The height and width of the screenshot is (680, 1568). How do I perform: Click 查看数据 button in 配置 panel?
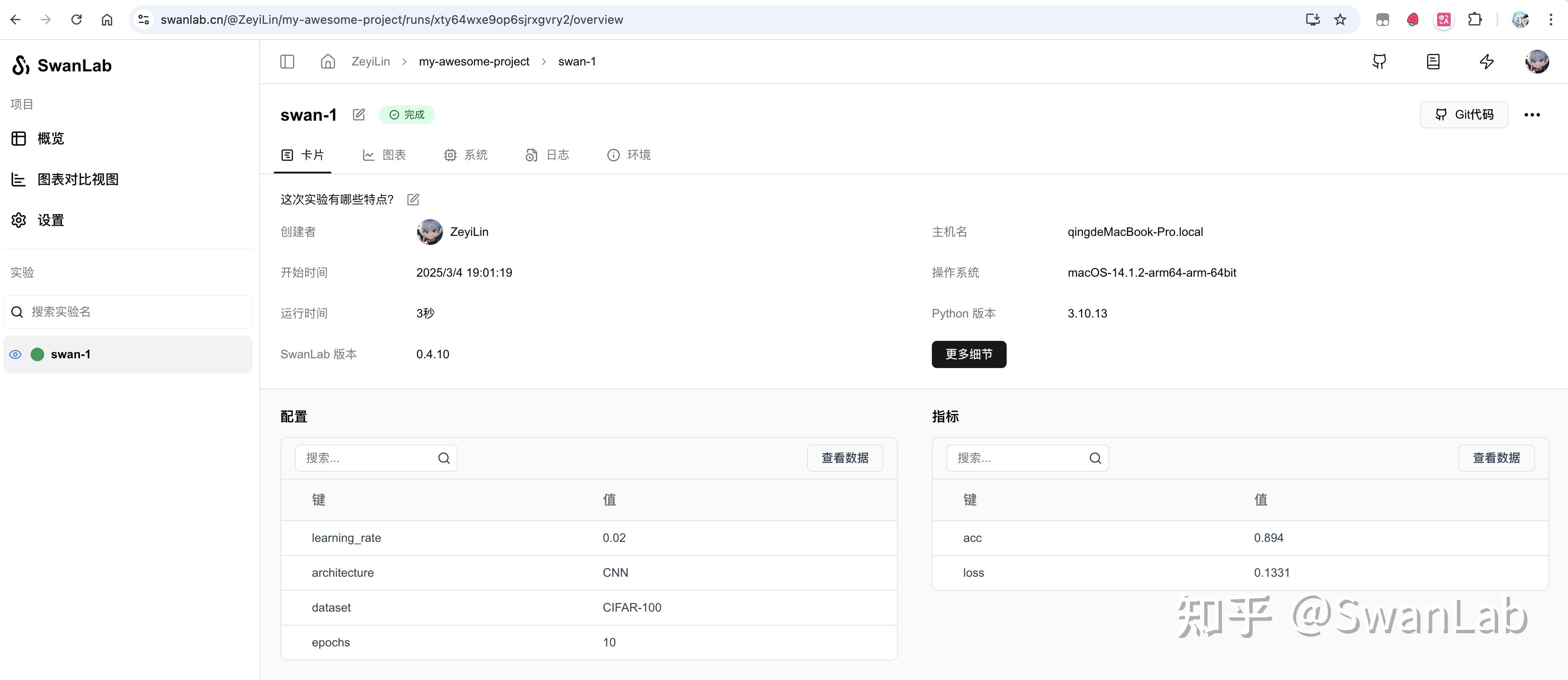pos(845,459)
